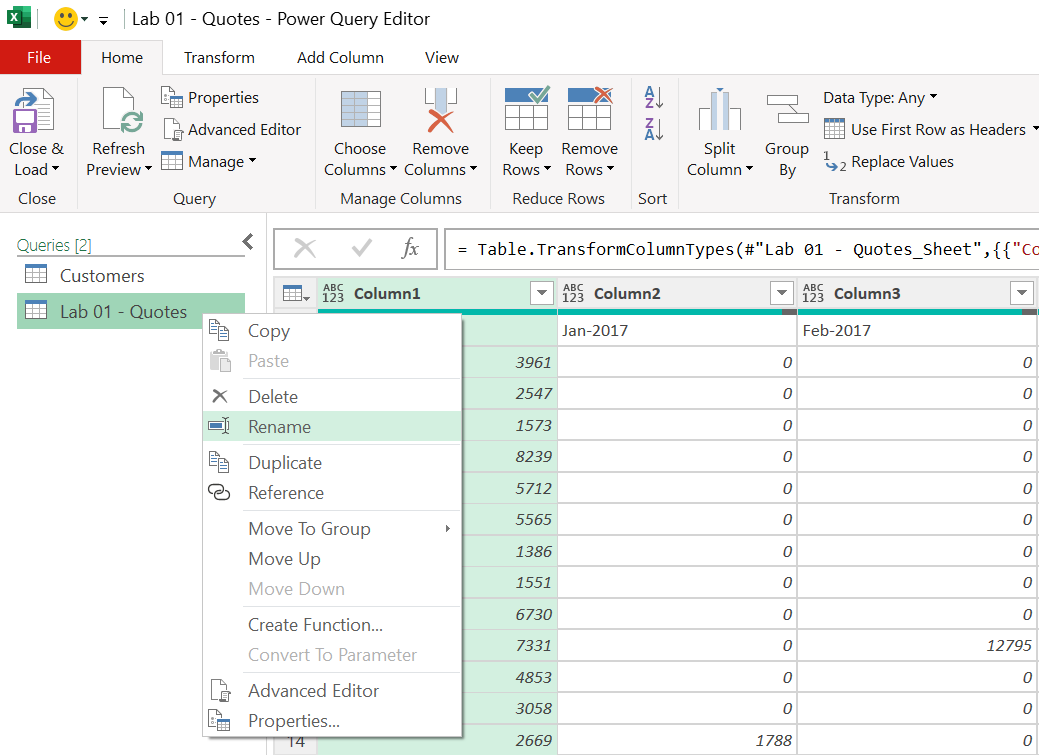Open query Properties in the ribbon
Viewport: 1039px width, 755px height.
coord(210,97)
